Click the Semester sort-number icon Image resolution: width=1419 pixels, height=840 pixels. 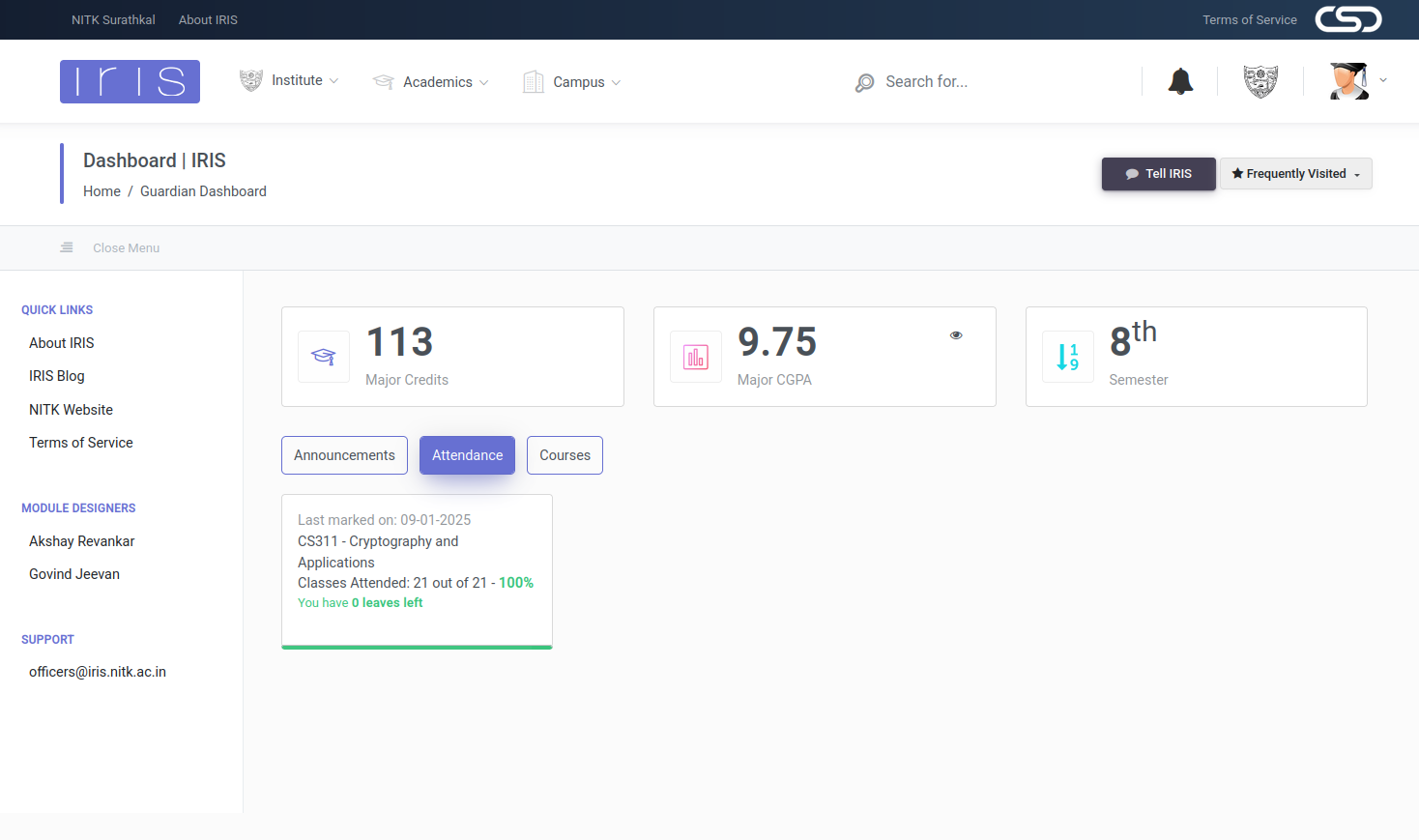tap(1068, 357)
